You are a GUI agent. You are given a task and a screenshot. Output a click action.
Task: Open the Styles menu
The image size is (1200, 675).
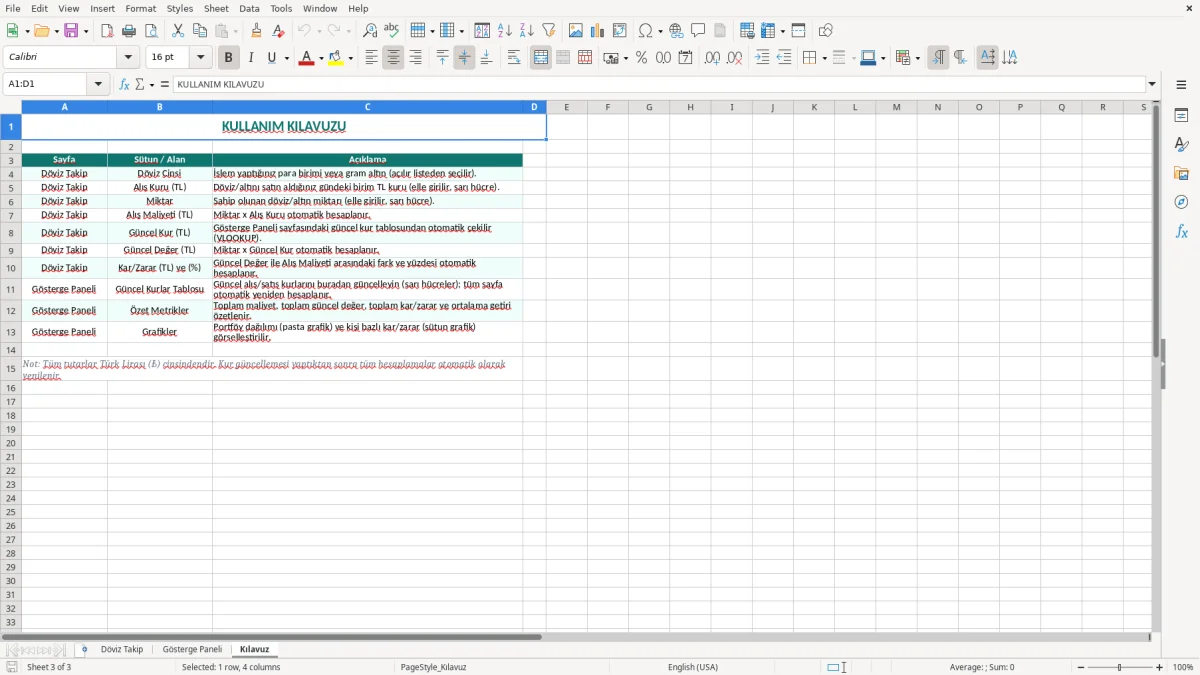tap(180, 8)
